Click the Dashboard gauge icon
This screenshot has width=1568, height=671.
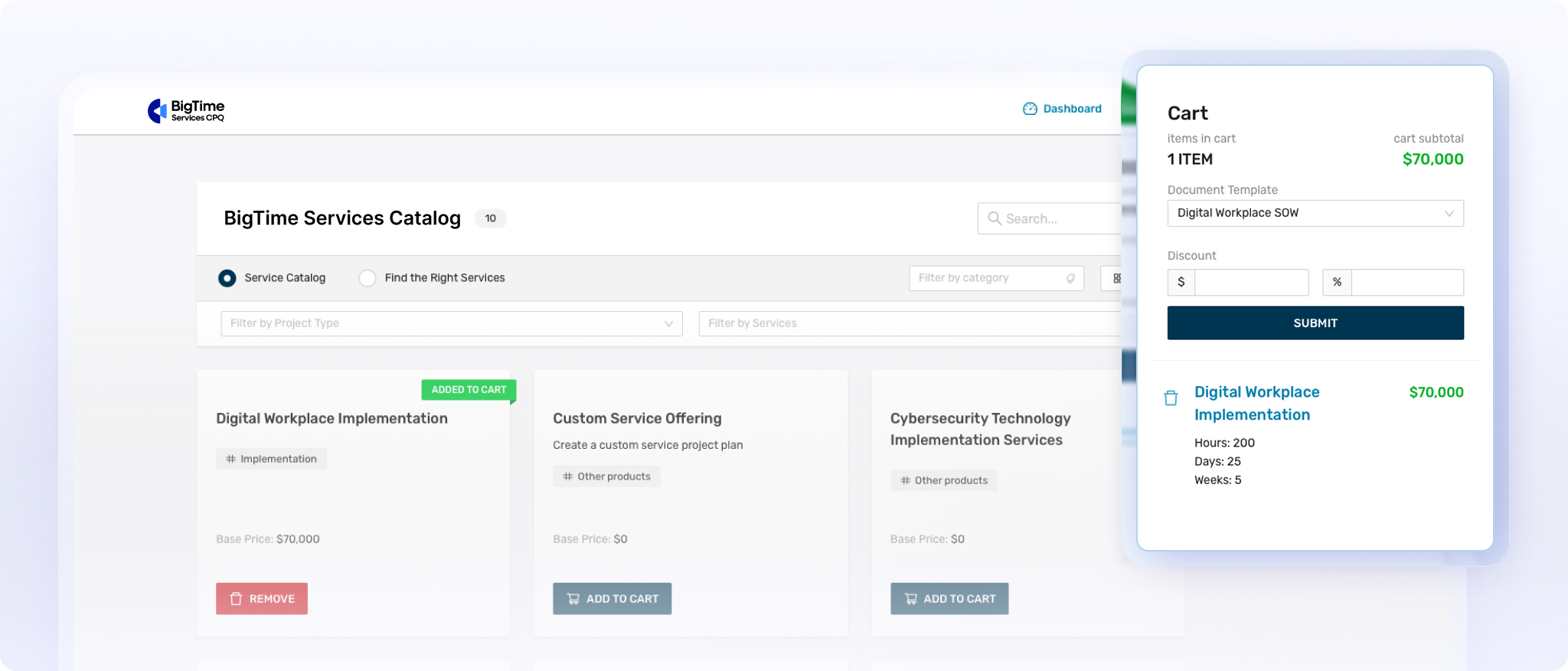1030,109
